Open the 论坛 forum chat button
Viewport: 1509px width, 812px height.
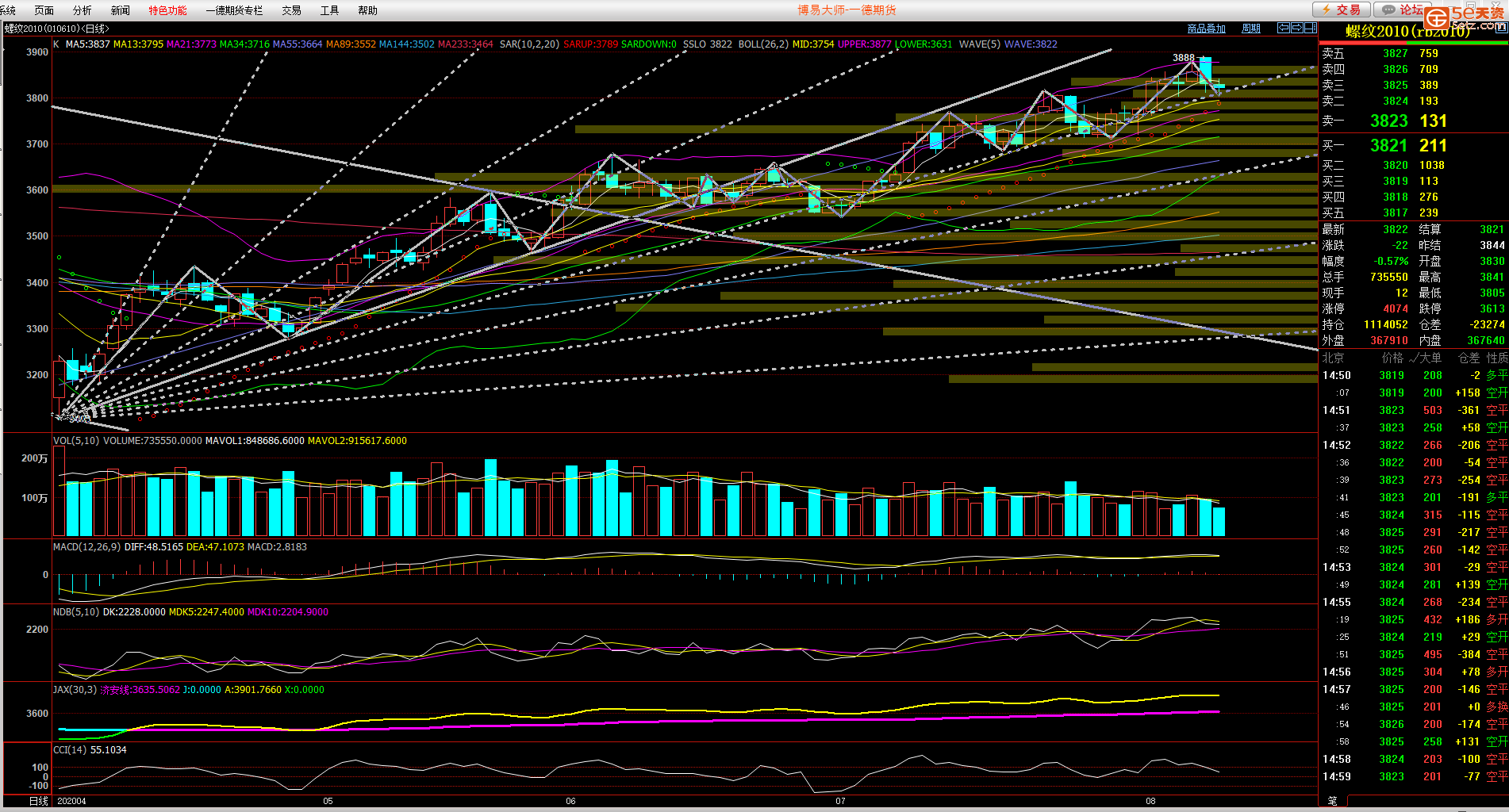(x=1403, y=10)
